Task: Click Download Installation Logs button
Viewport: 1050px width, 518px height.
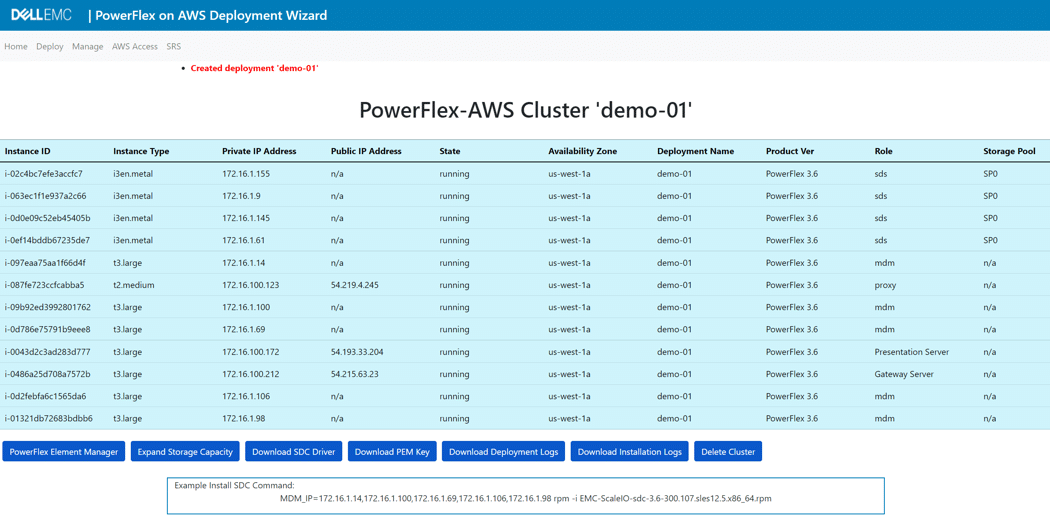Action: pos(629,452)
